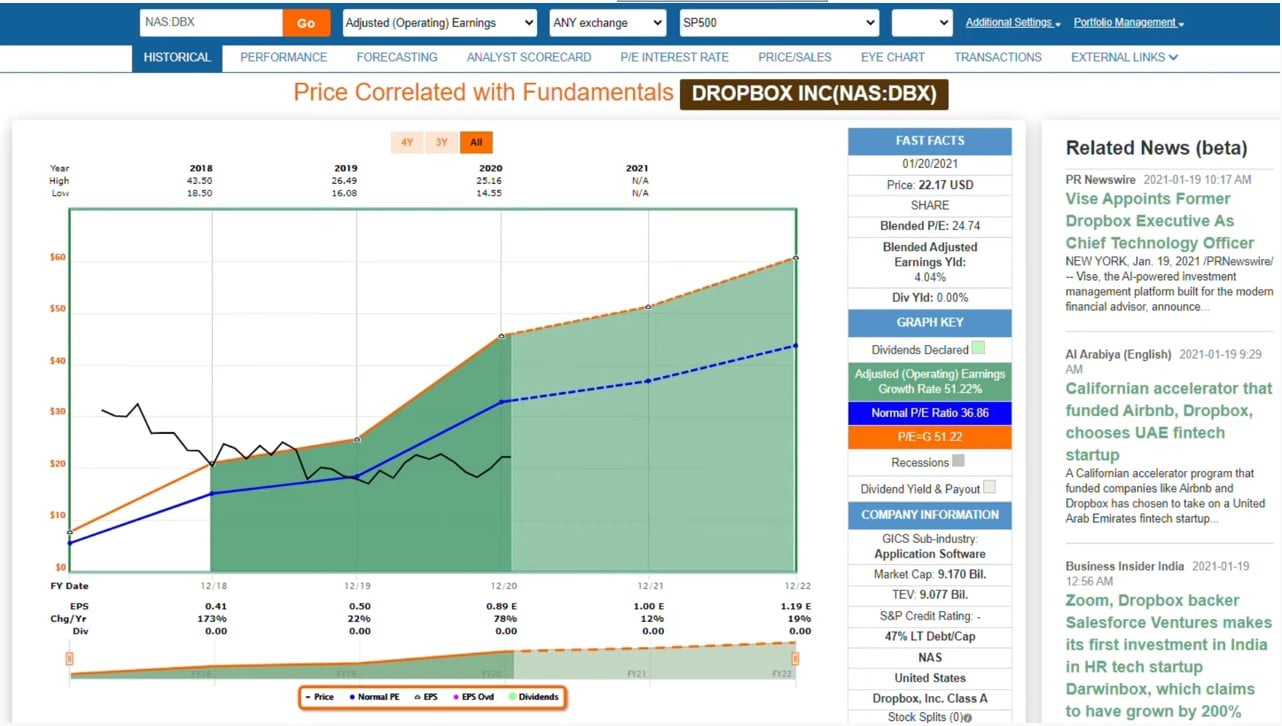Click the left range slider handle
The height and width of the screenshot is (726, 1282).
[x=70, y=658]
